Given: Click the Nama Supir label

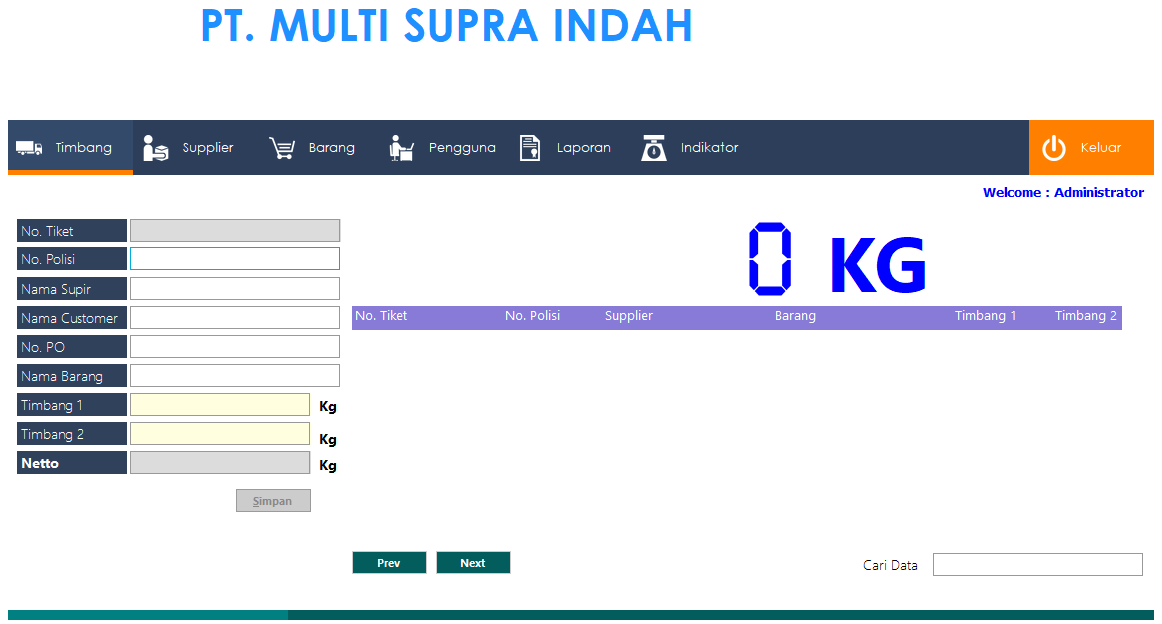Looking at the screenshot, I should pyautogui.click(x=72, y=288).
